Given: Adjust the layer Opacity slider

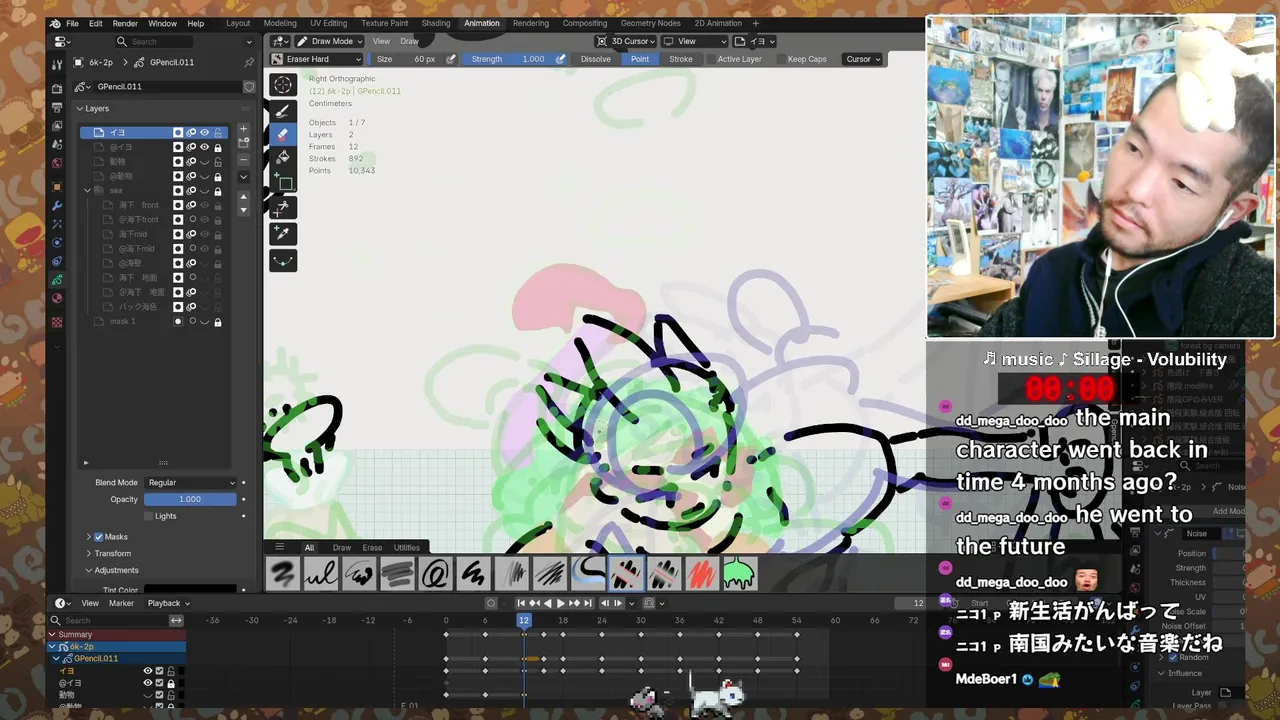Looking at the screenshot, I should (190, 499).
